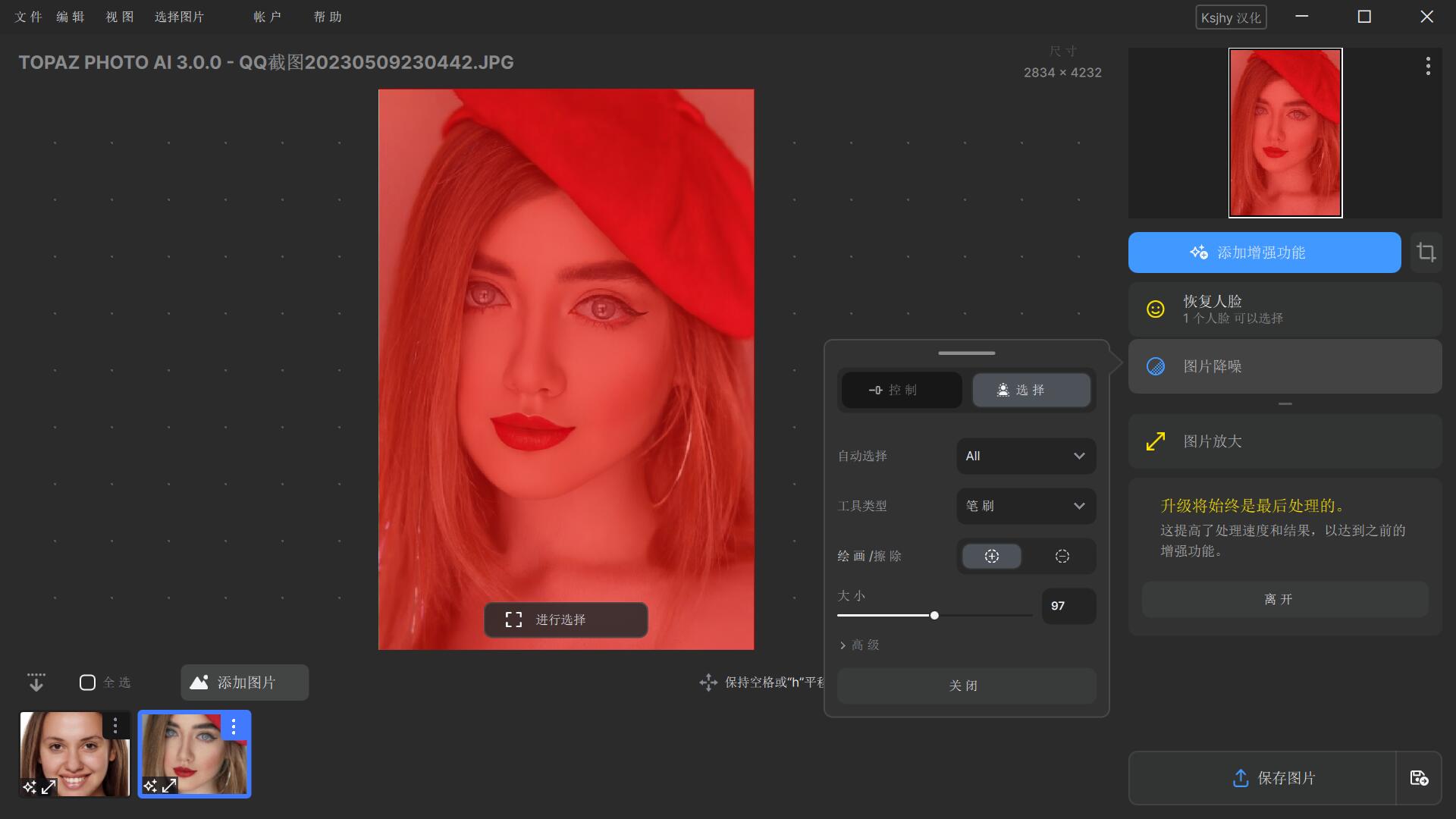Switch to the erase (minus) brush mode
Viewport: 1456px width, 819px height.
click(x=1062, y=557)
